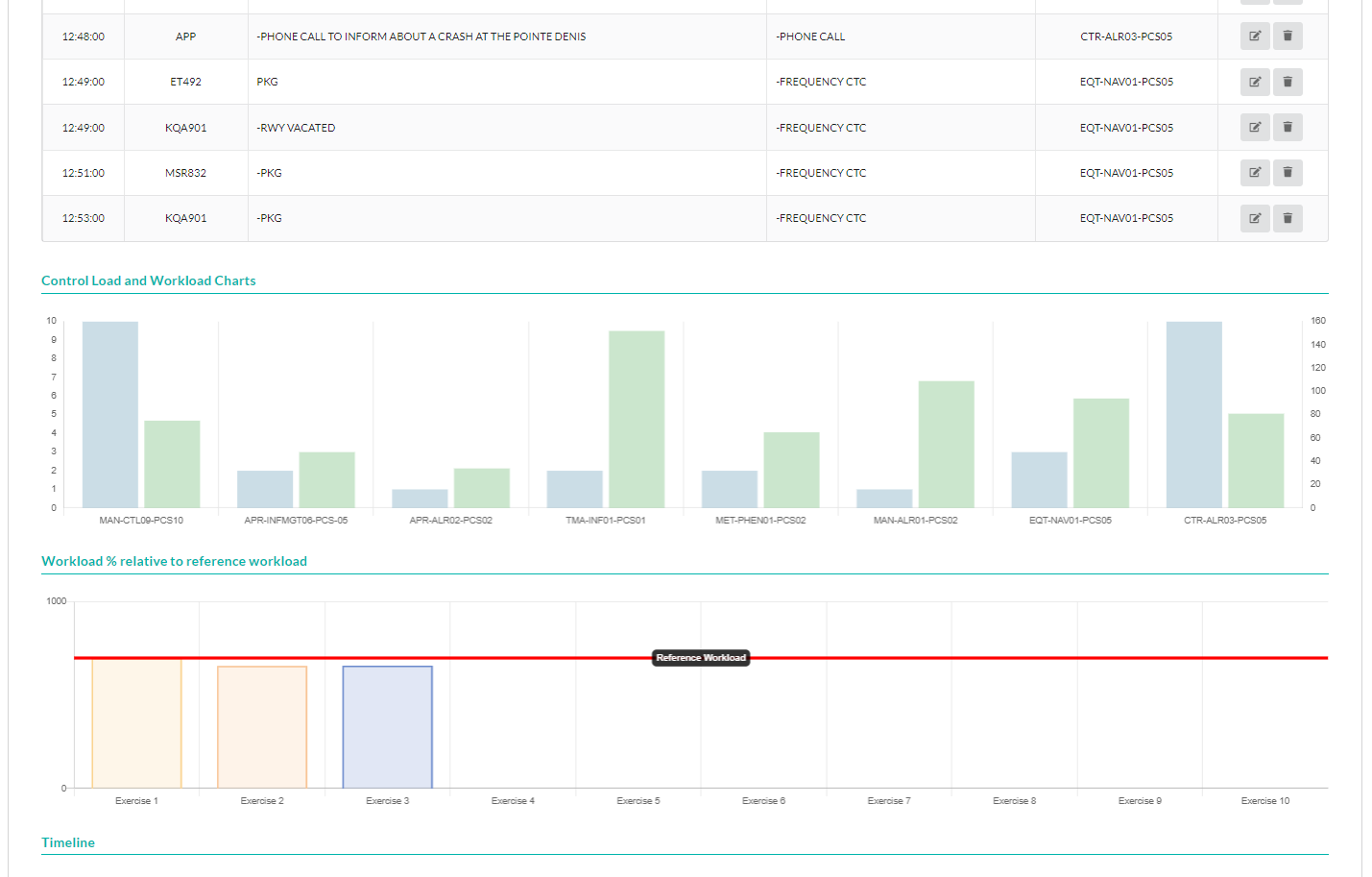Select the blue MET-PHEN01-PCS02 bar
The width and height of the screenshot is (1372, 877).
click(730, 489)
